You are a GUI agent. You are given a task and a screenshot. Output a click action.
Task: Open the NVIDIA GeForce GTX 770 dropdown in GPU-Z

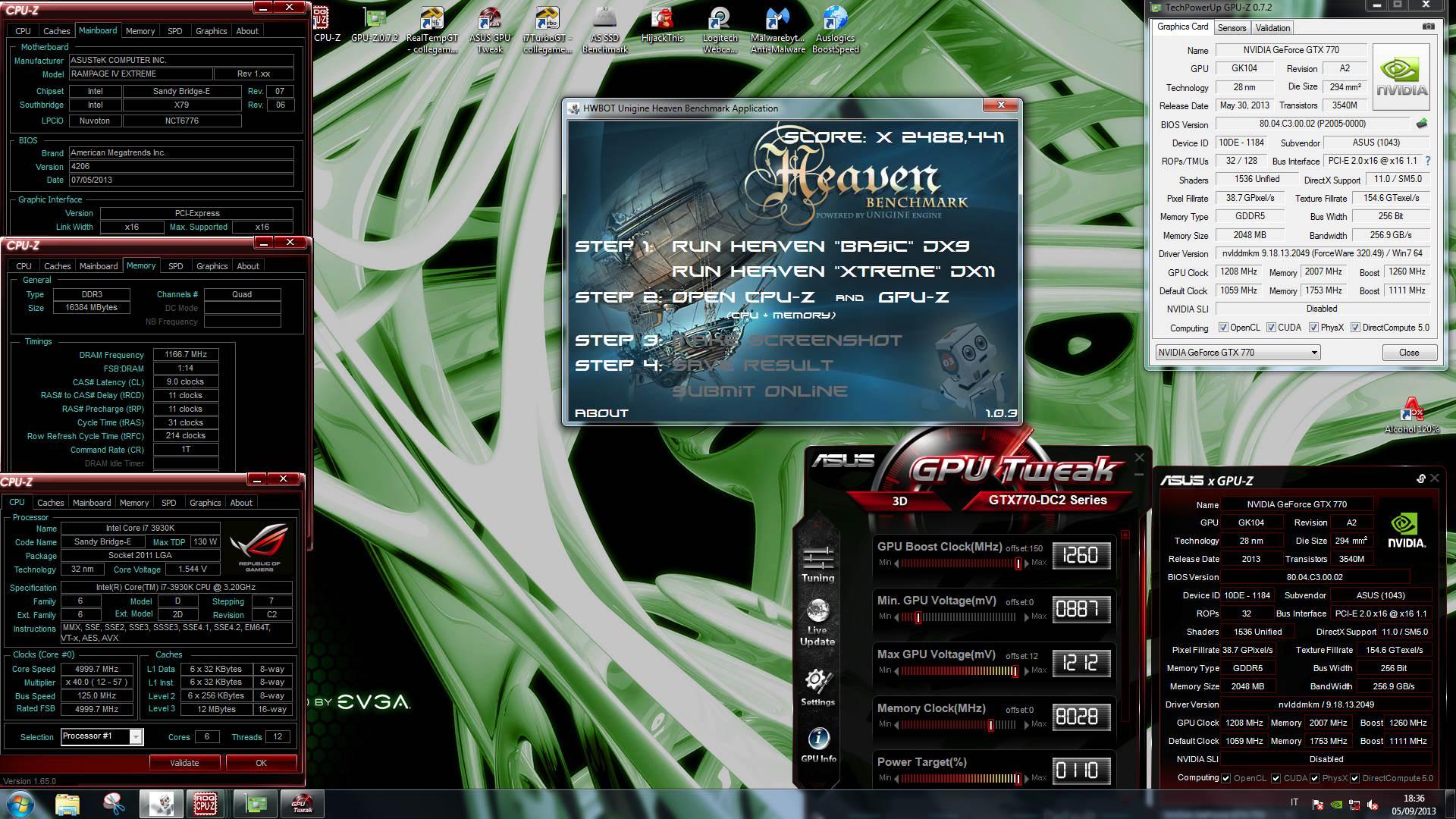pyautogui.click(x=1238, y=353)
